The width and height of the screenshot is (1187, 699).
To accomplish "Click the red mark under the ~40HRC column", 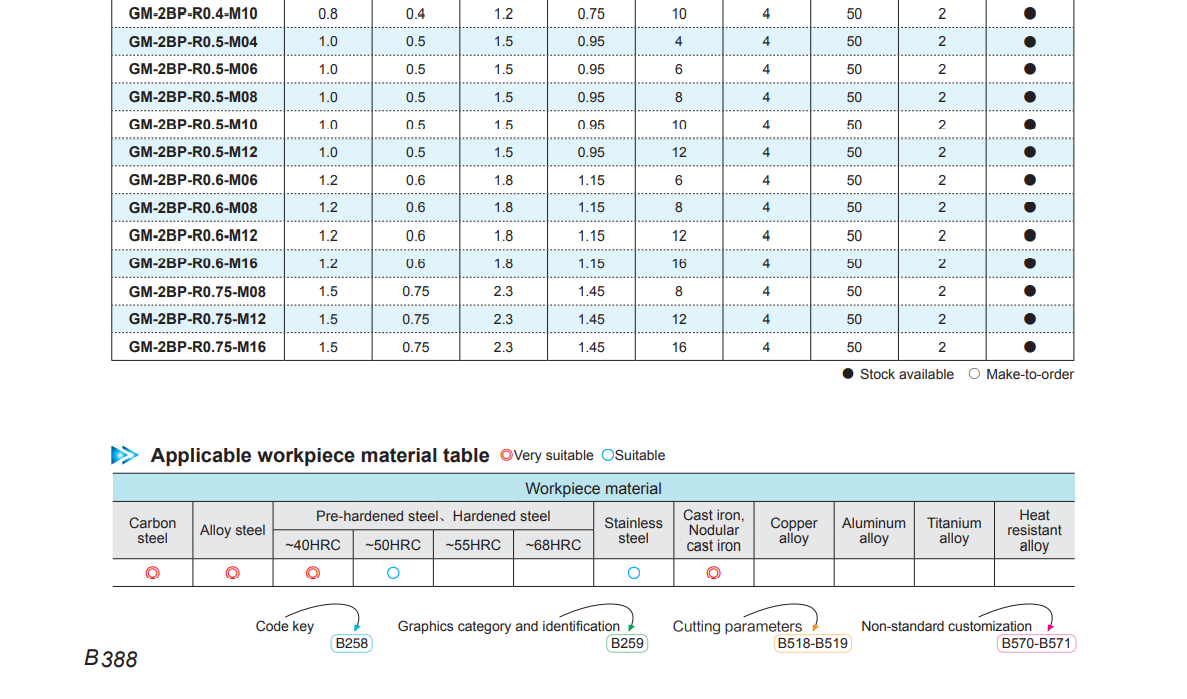I will (312, 573).
